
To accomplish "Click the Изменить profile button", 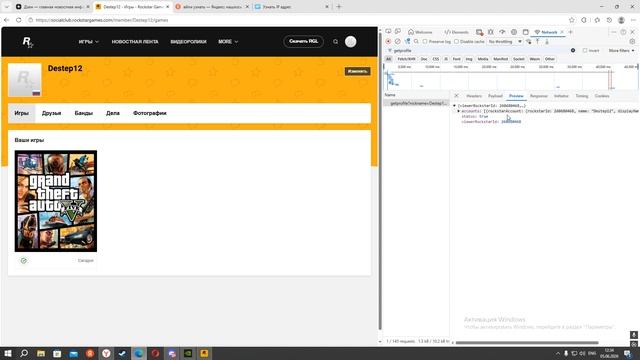I will [358, 71].
